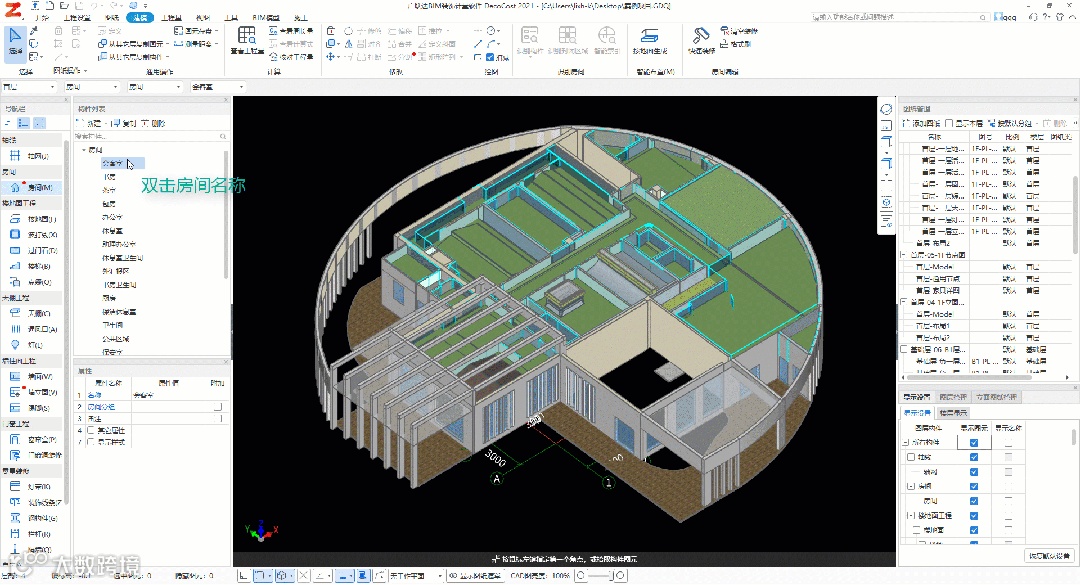Switch to 楼层显示 sub-tab
Image resolution: width=1080 pixels, height=585 pixels.
(x=953, y=413)
